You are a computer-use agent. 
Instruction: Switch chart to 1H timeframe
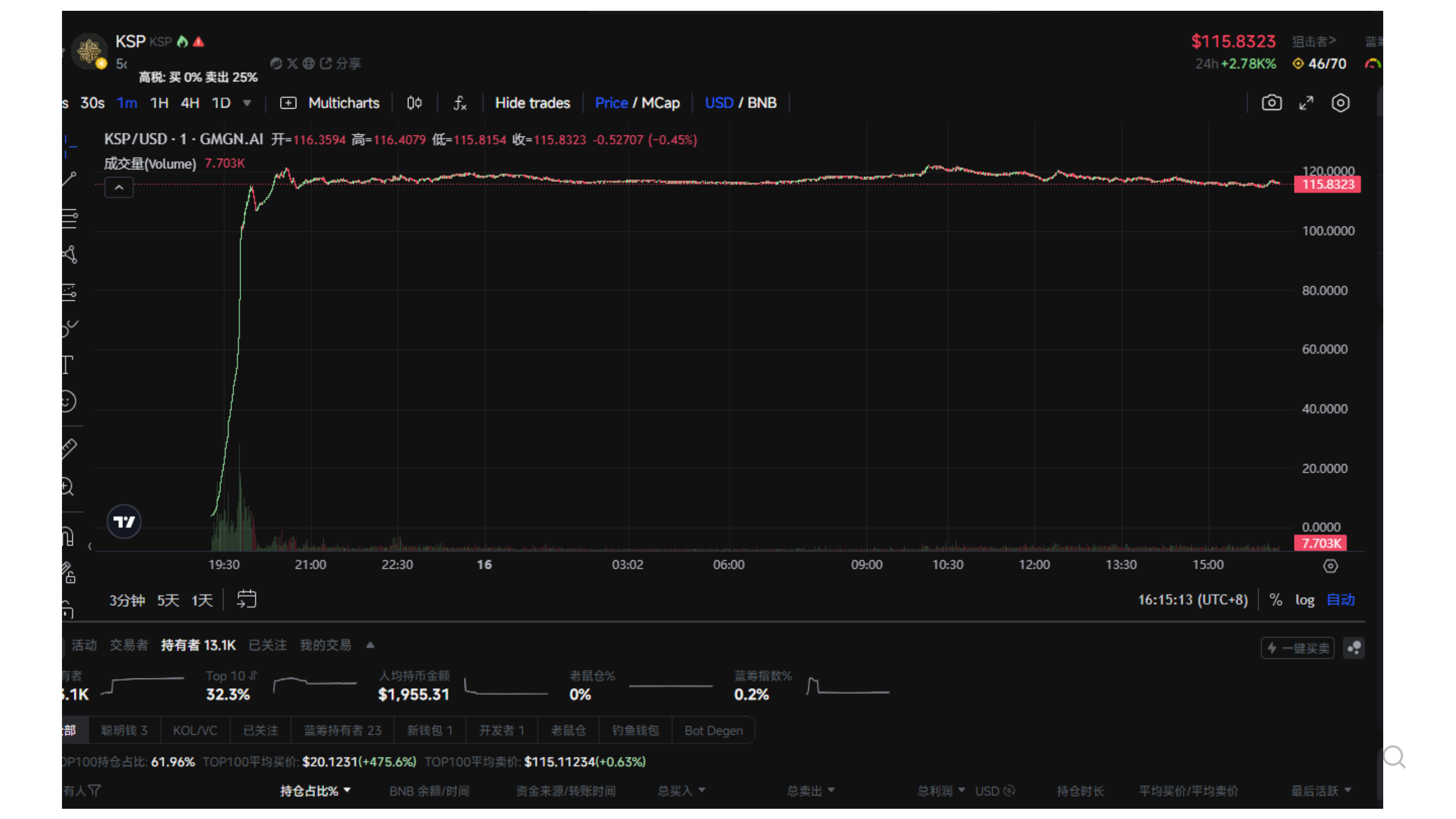tap(159, 103)
